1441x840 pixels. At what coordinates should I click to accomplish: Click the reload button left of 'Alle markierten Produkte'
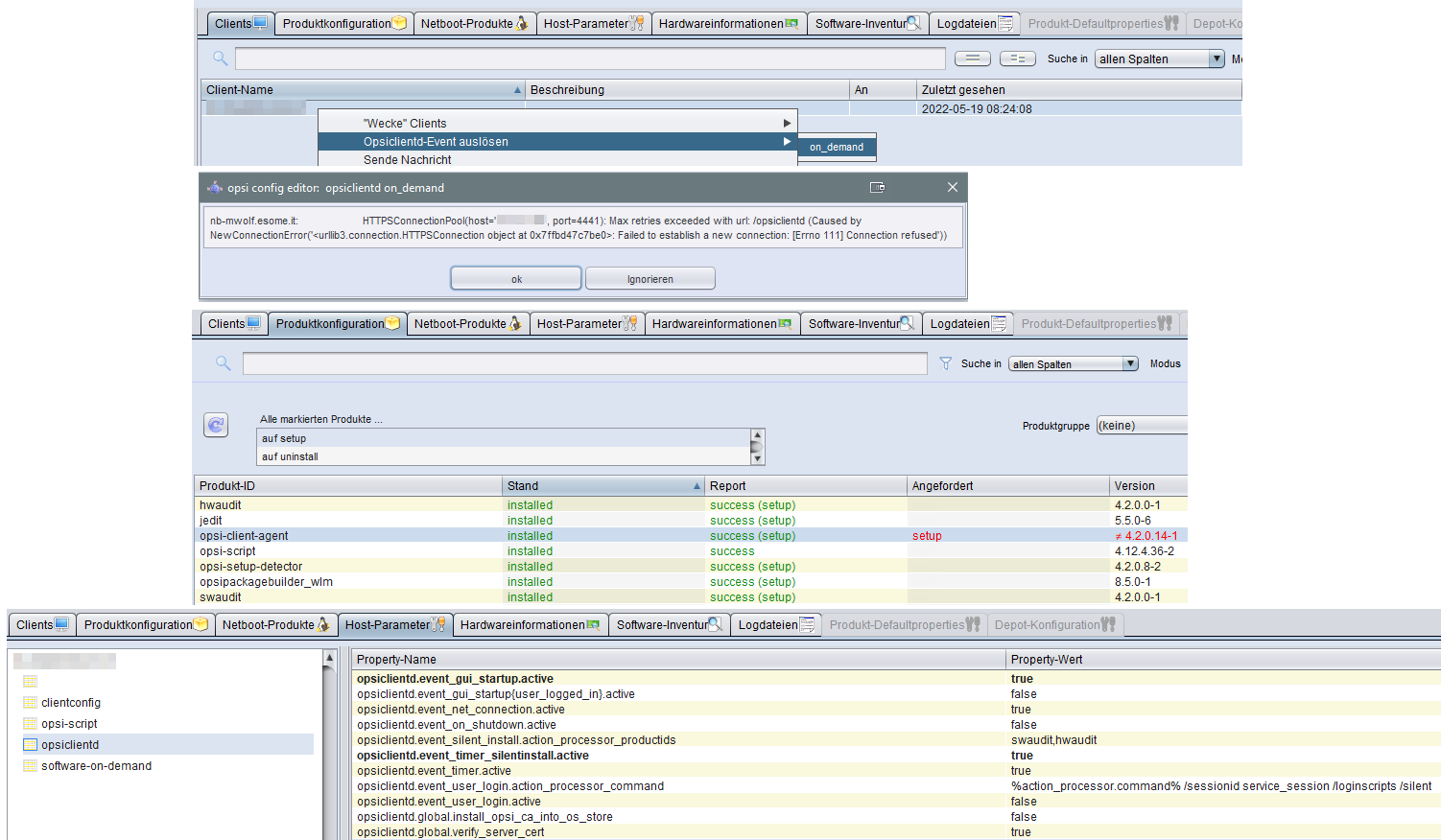[x=216, y=425]
